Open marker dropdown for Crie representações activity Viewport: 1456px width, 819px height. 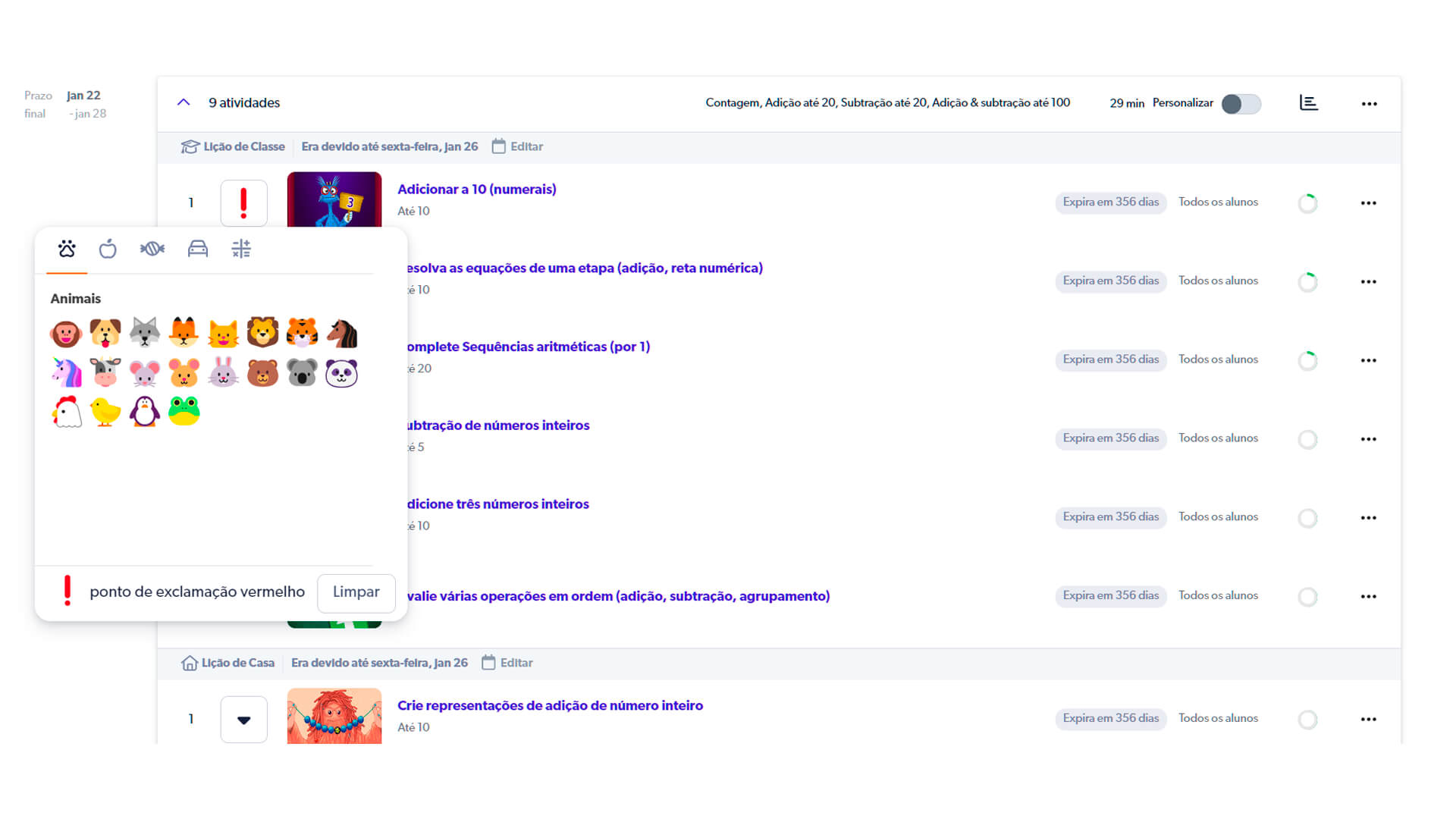tap(243, 719)
